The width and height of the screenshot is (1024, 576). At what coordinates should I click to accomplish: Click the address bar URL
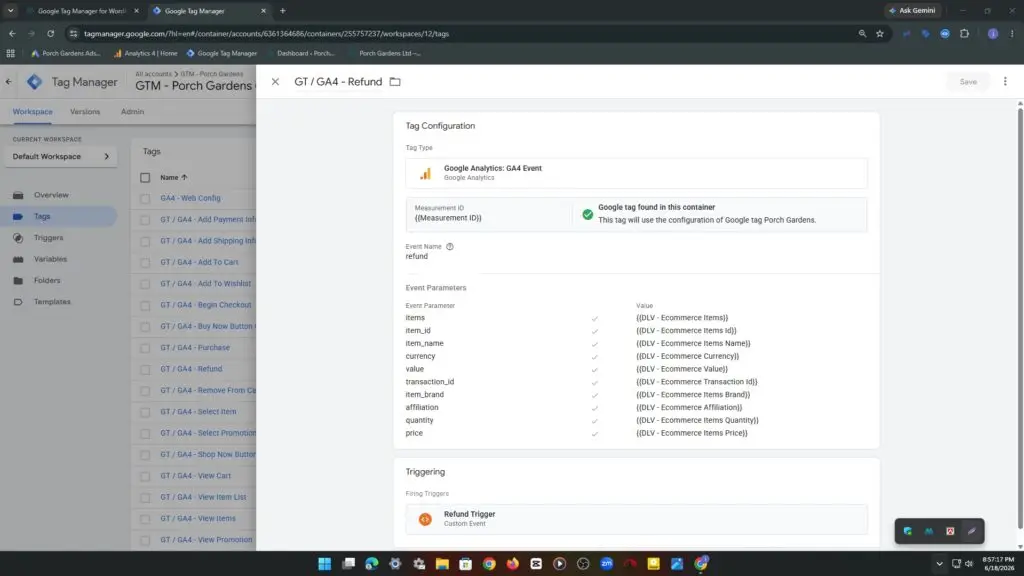(266, 33)
